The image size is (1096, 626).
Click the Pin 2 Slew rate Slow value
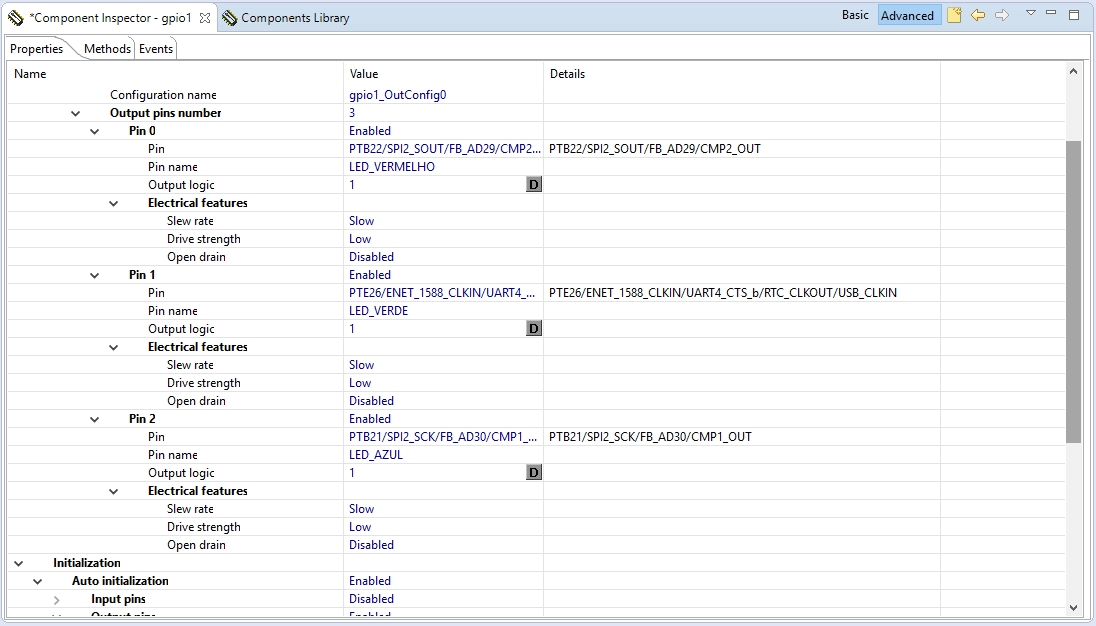(x=361, y=509)
